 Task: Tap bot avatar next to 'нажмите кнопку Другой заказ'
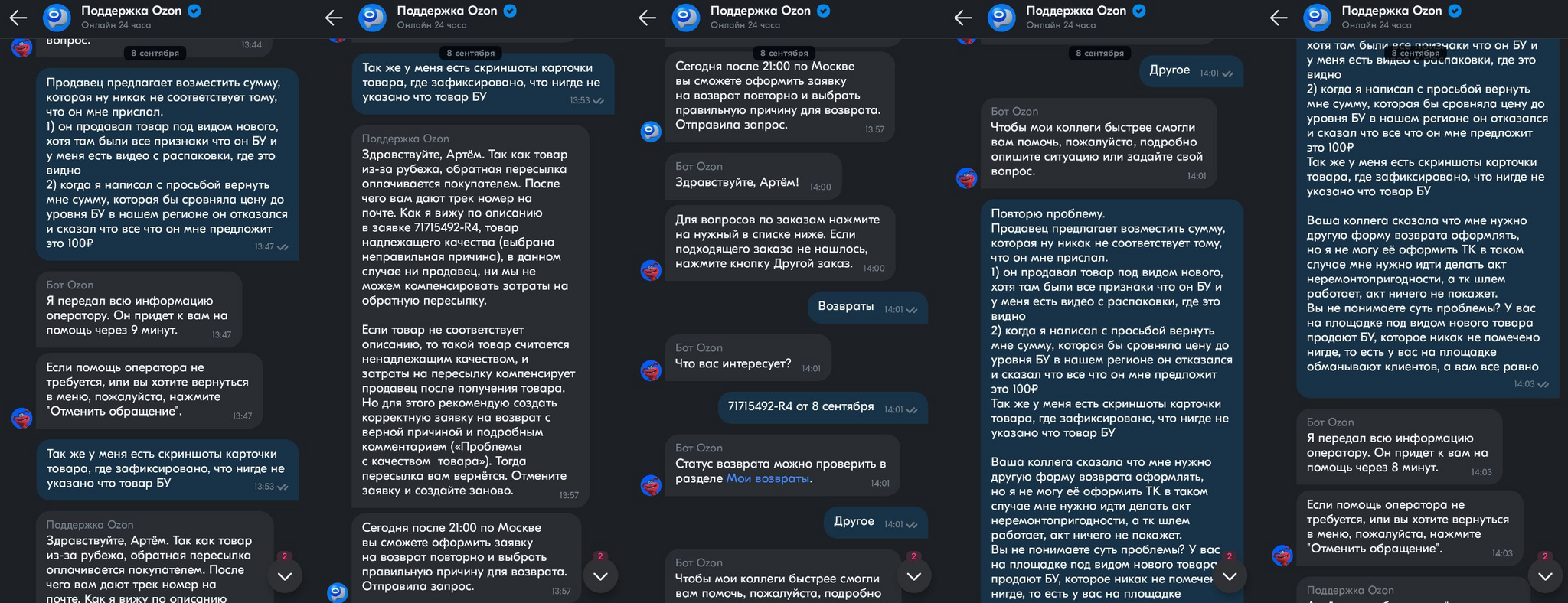(x=651, y=270)
